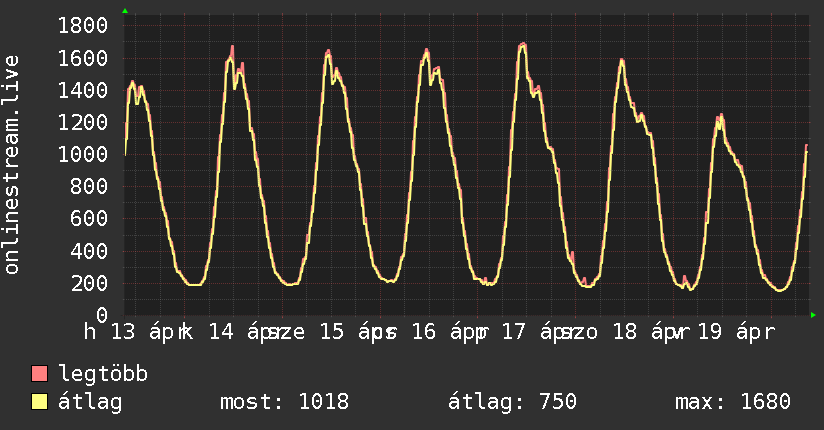Click the 'most: 1018' current value
Viewport: 824px width, 430px height.
(283, 402)
